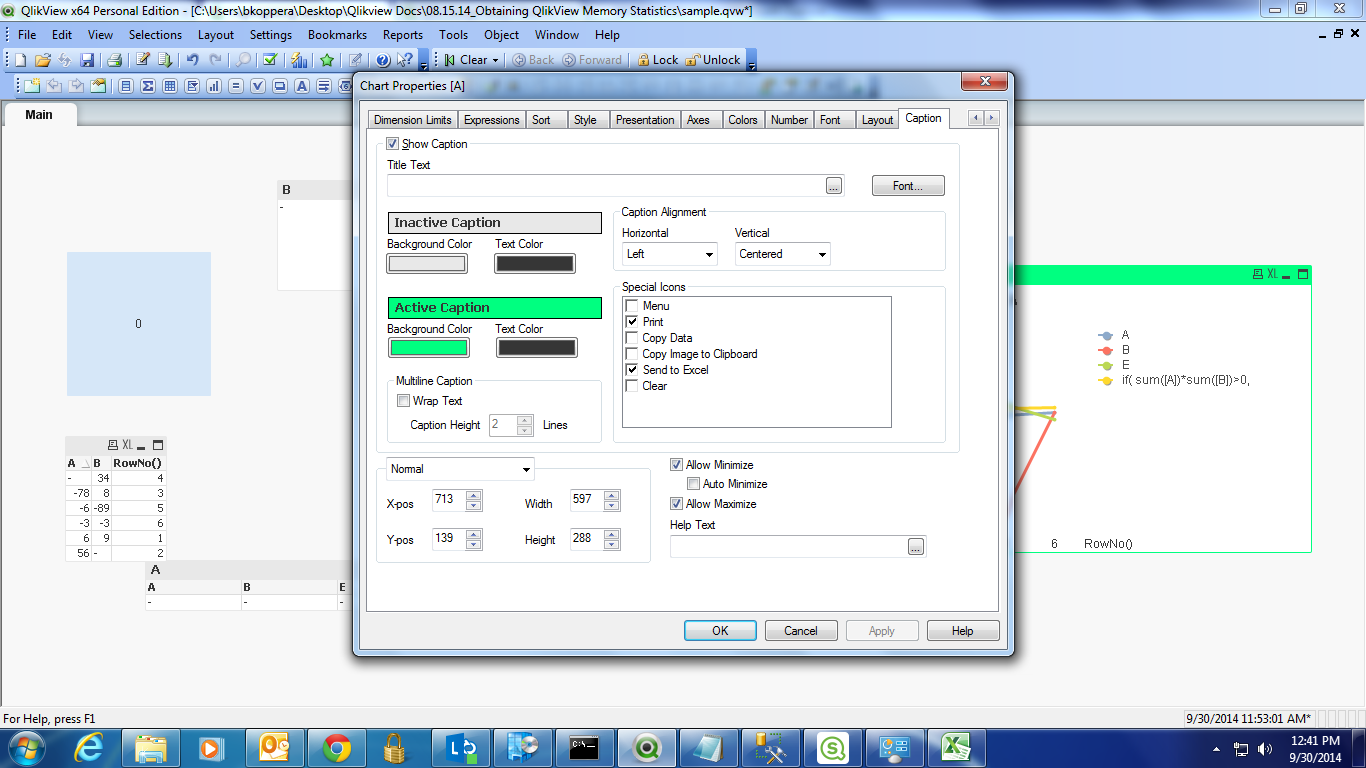
Task: Undo the last action in the toolbar
Action: pos(192,60)
